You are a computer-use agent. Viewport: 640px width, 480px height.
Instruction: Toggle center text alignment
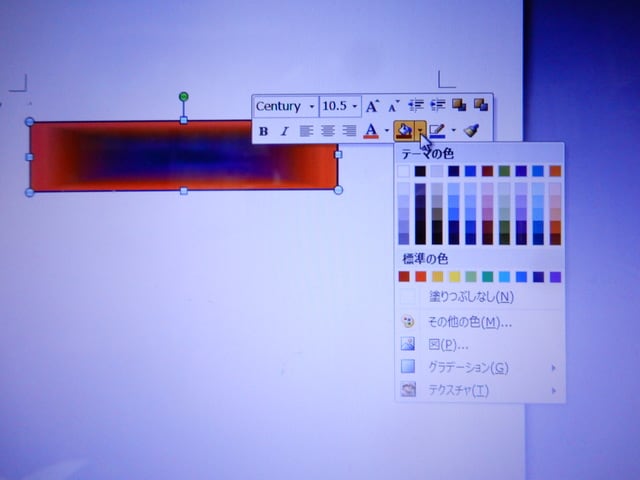pos(328,130)
